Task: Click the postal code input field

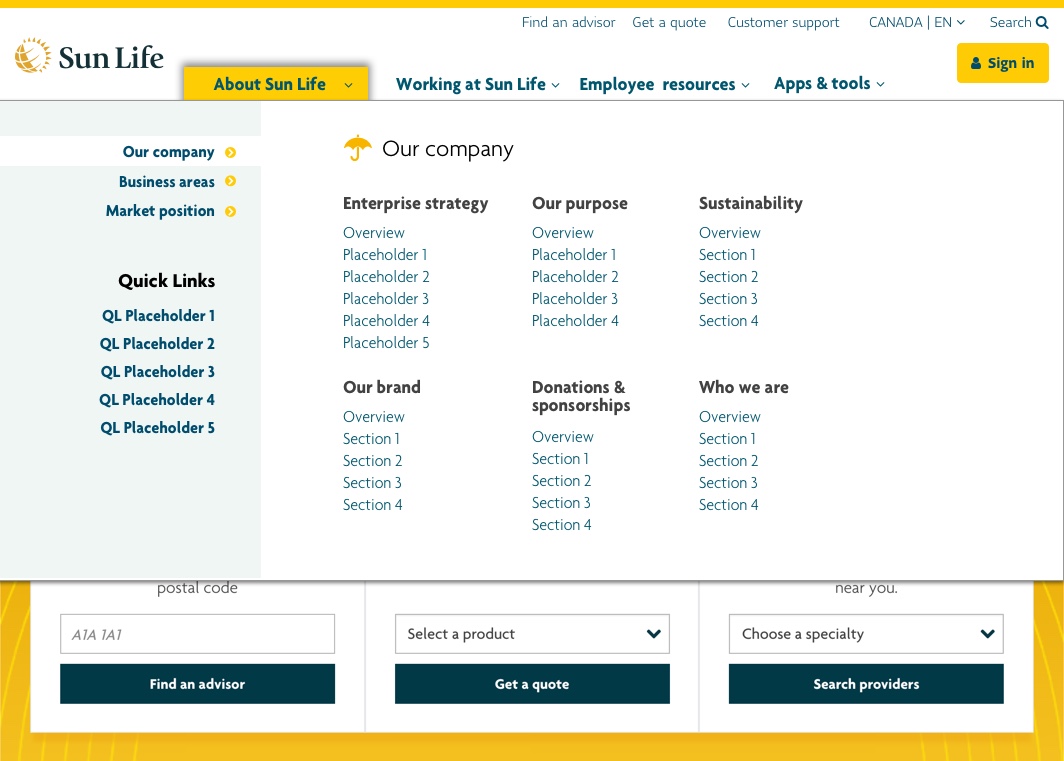Action: 197,634
